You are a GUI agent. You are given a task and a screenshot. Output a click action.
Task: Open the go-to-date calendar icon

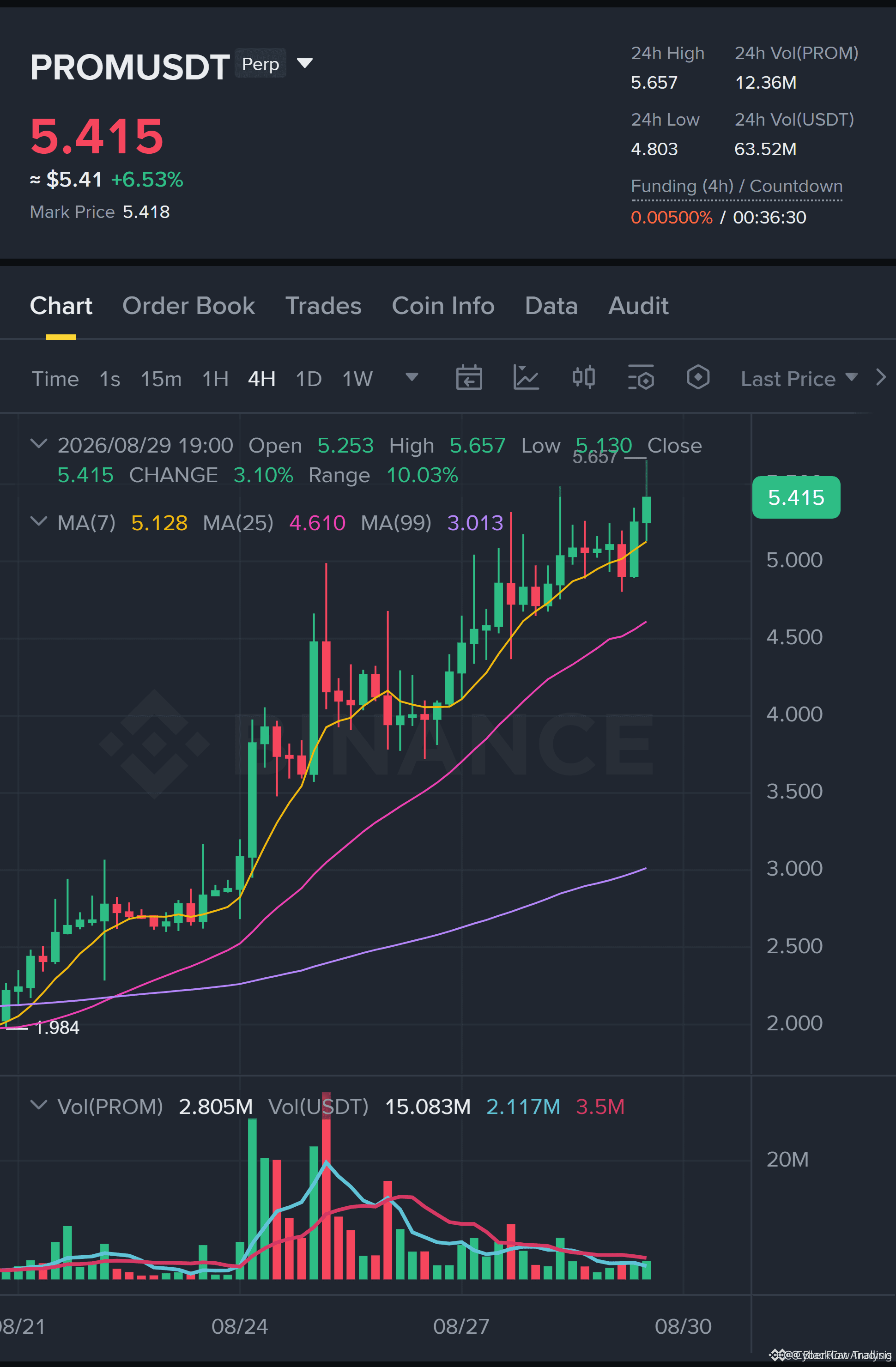click(469, 377)
